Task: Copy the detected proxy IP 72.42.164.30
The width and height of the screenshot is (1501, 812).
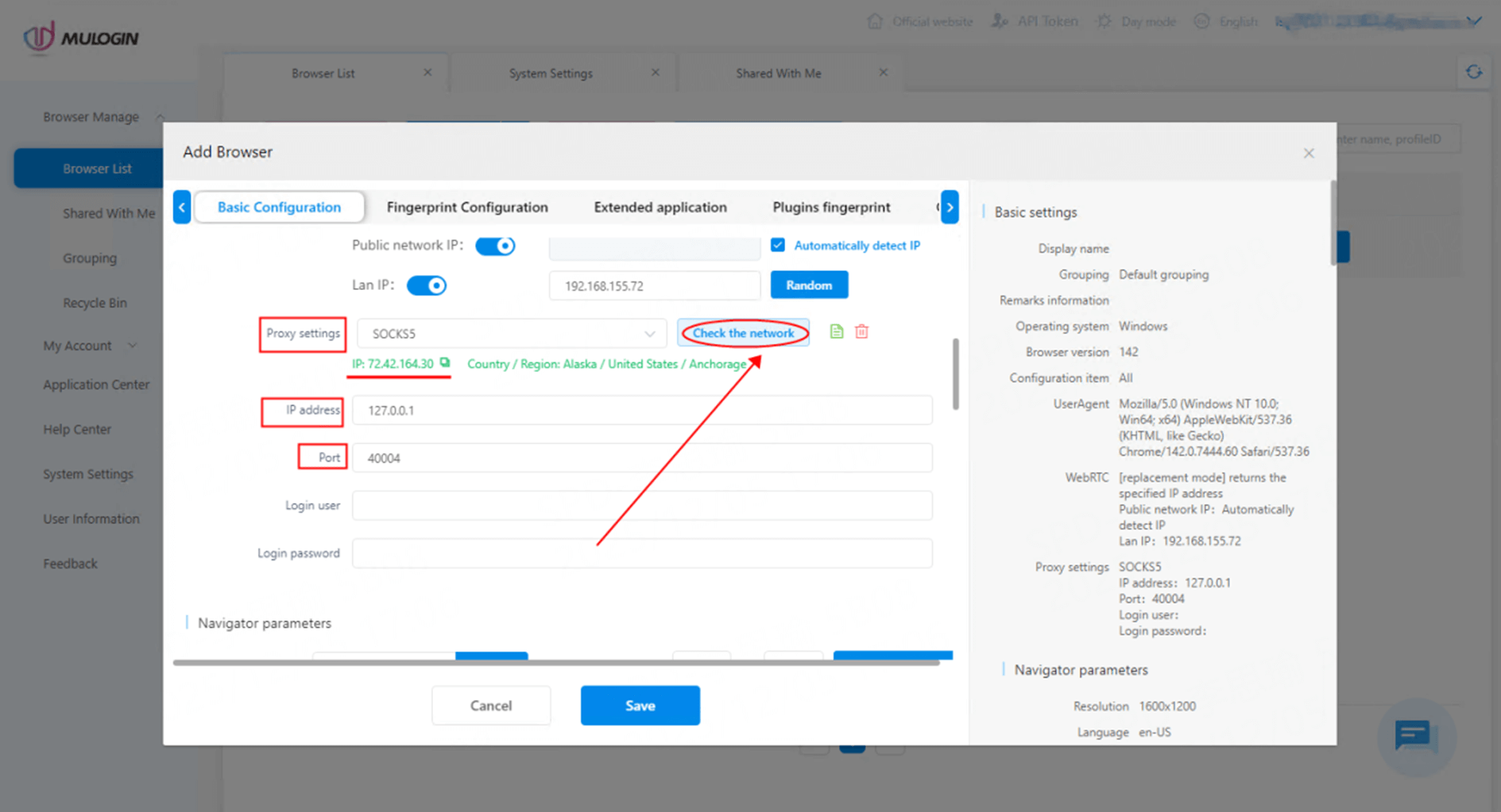Action: click(x=444, y=364)
